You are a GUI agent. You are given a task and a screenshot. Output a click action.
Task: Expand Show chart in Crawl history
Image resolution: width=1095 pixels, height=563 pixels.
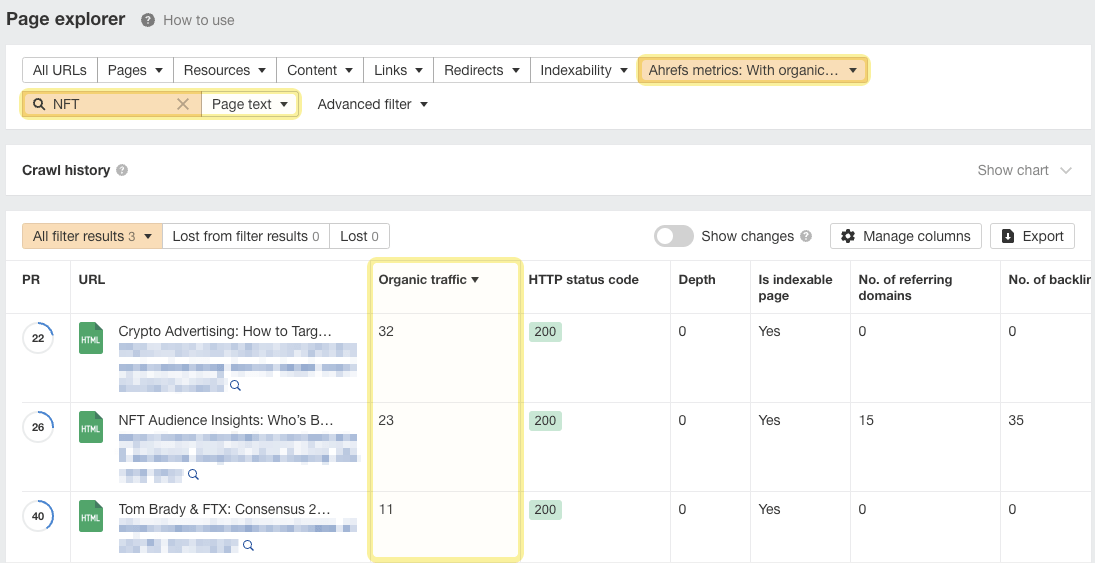(x=1024, y=170)
